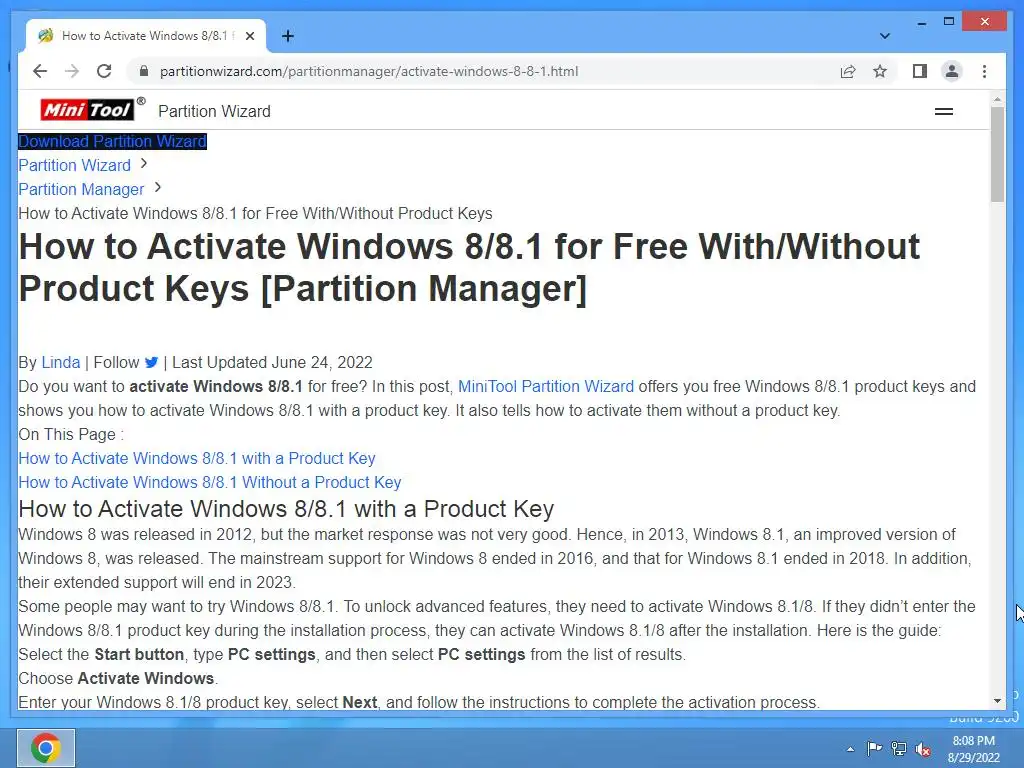Screen dimensions: 1024x768
Task: Click the MiniTool logo
Action: (92, 108)
